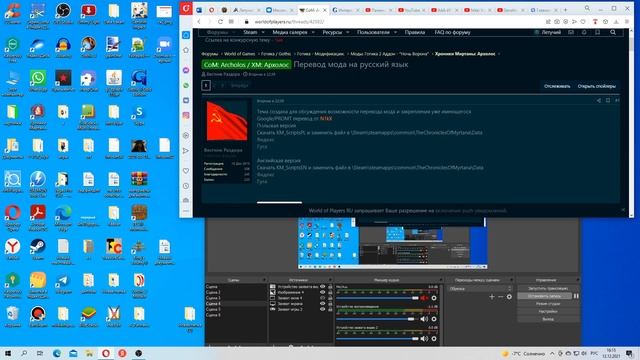The height and width of the screenshot is (360, 640).
Task: Show hidden system tray icons
Action: (x=552, y=353)
